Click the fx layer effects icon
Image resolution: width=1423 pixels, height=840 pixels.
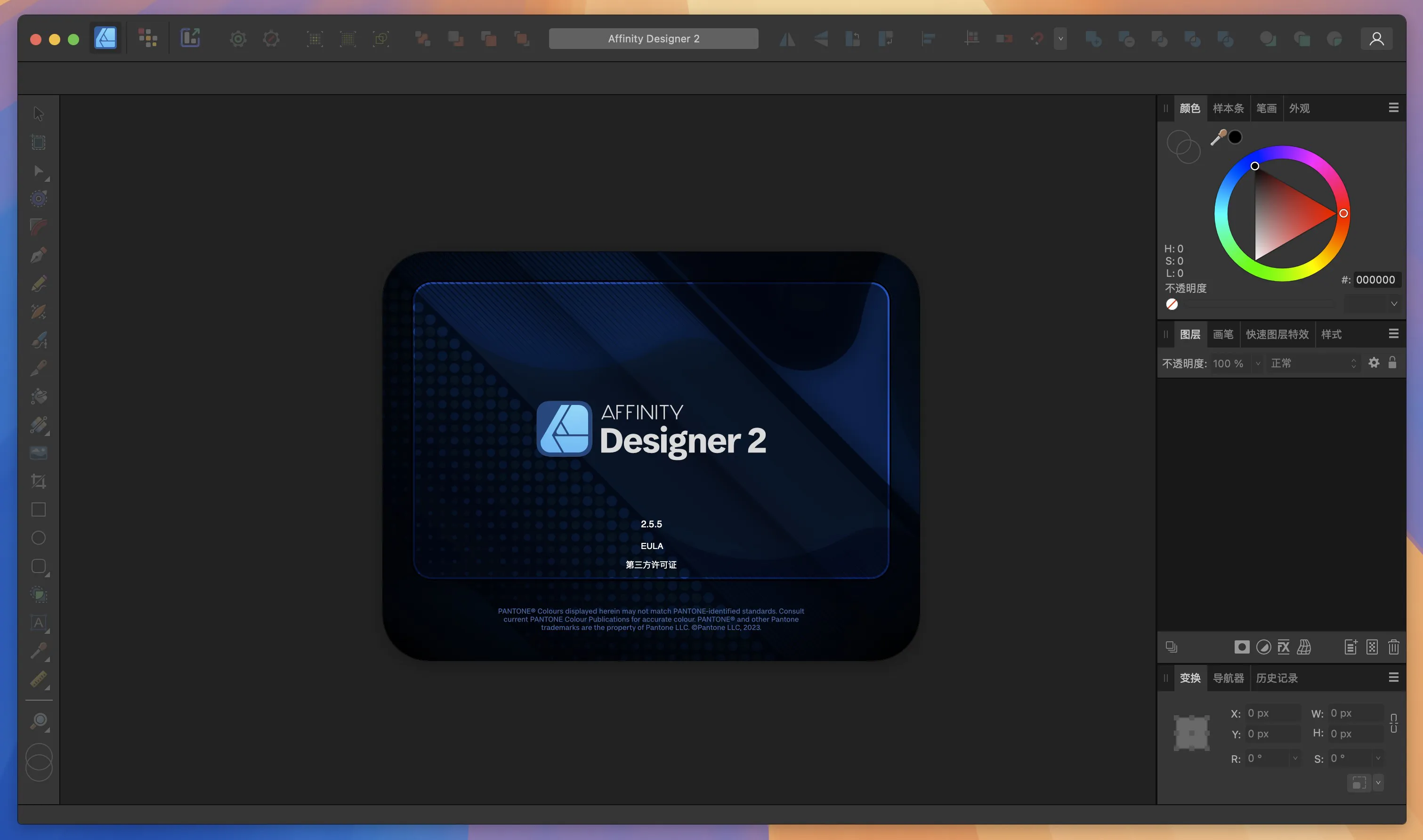(1284, 647)
